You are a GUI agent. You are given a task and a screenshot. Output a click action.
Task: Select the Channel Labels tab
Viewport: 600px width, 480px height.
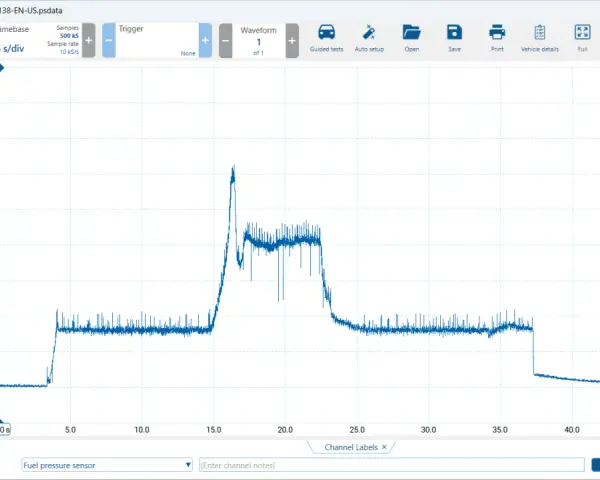point(351,447)
